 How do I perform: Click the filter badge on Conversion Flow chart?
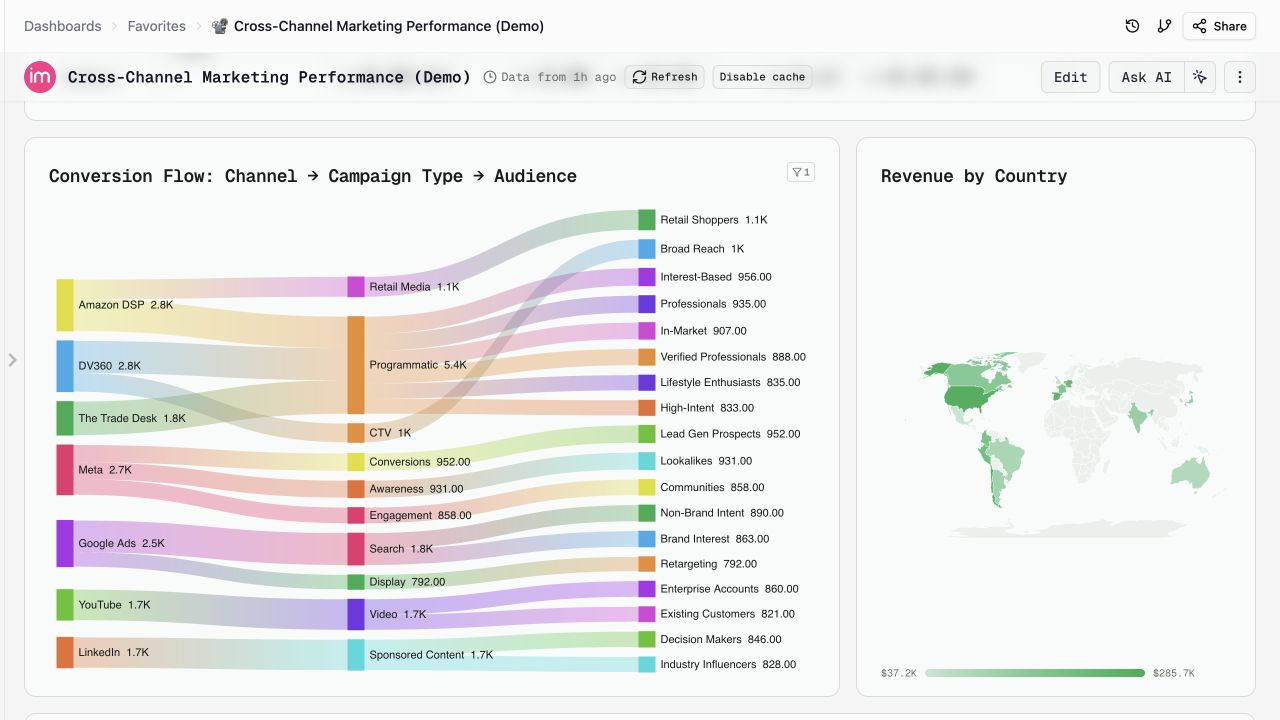pos(801,172)
